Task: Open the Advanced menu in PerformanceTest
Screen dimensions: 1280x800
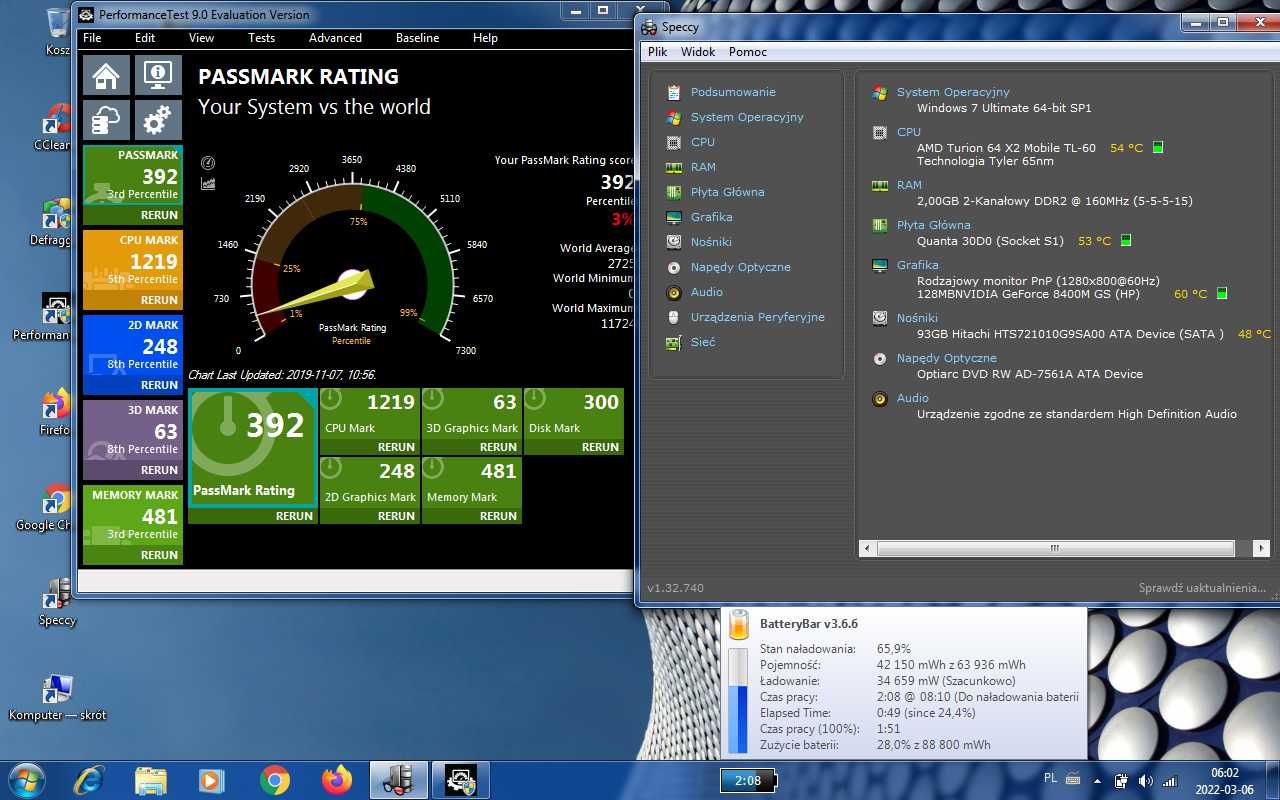Action: [335, 38]
